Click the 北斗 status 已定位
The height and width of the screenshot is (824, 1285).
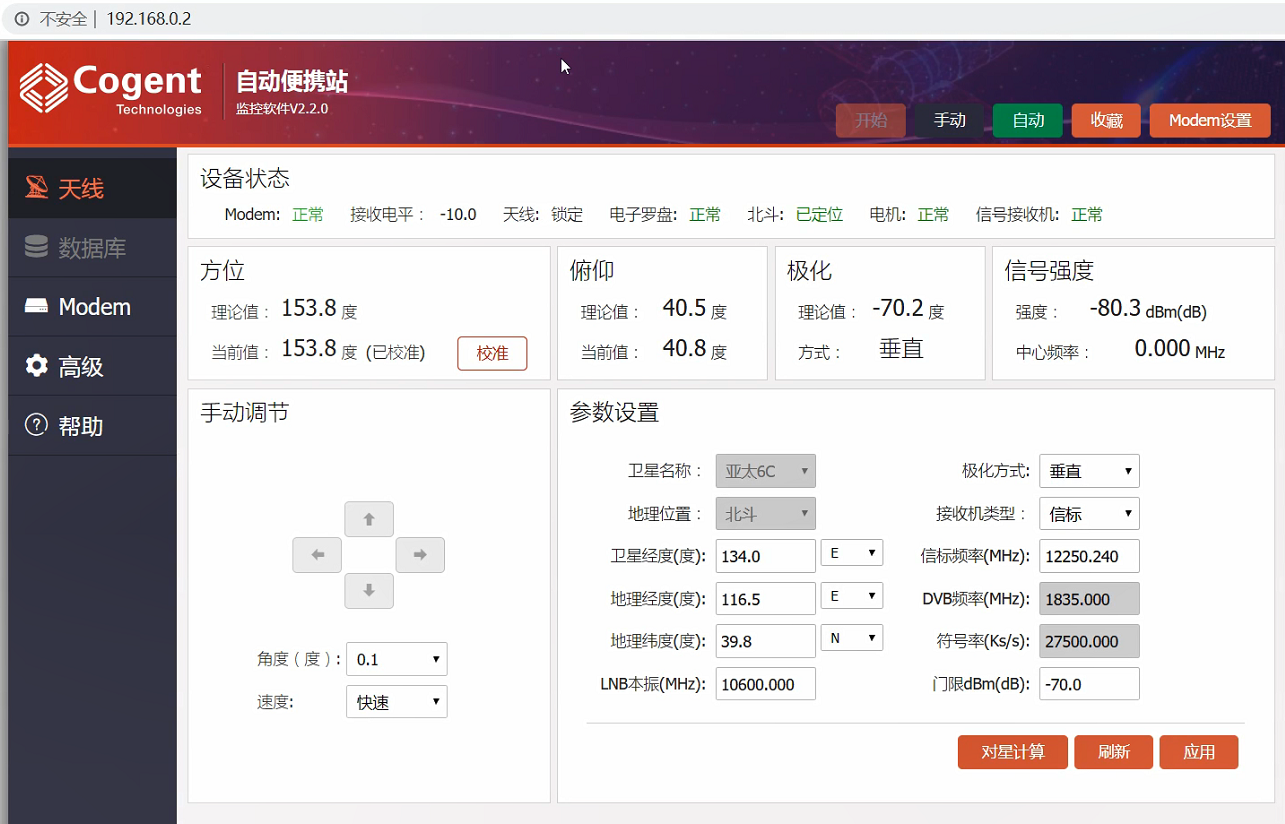(x=819, y=214)
